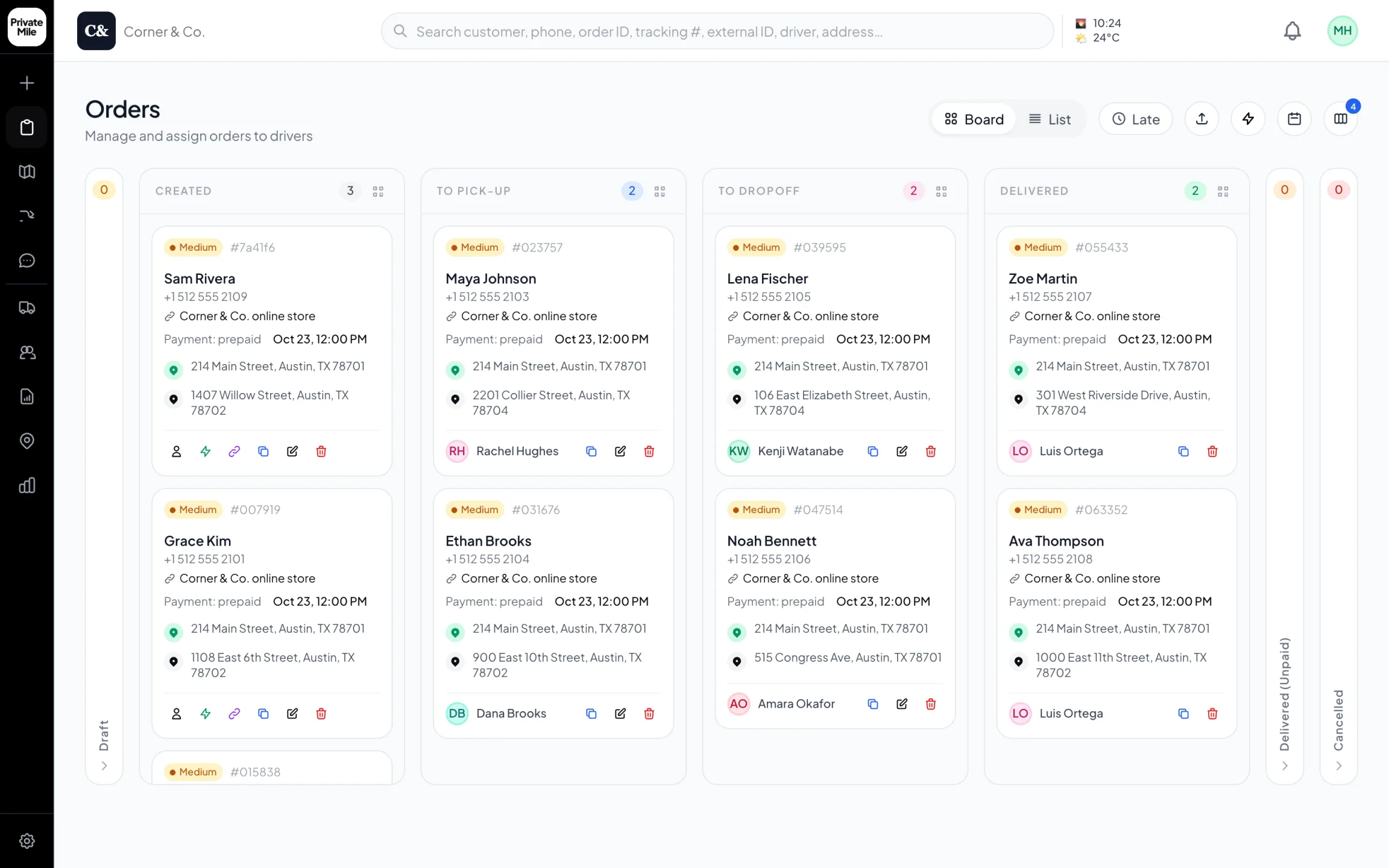The width and height of the screenshot is (1389, 868).
Task: Assign driver icon on Grace Kim card
Action: point(176,714)
